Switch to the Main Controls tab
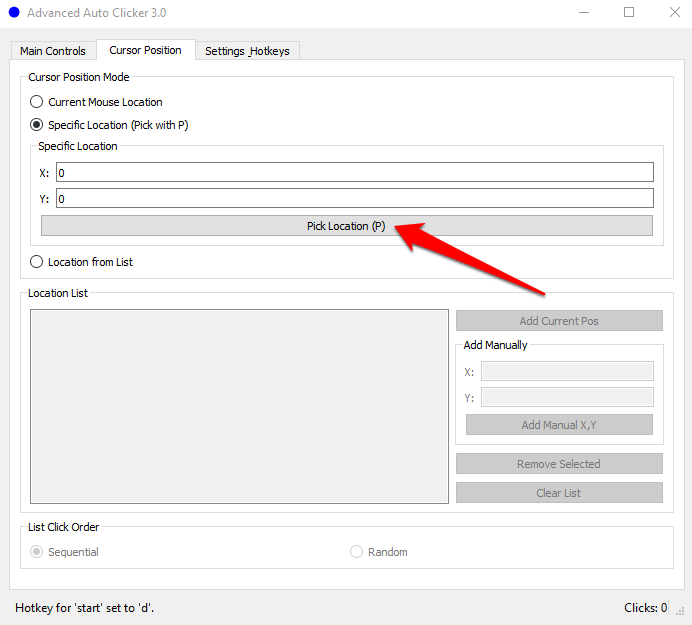692x625 pixels. coord(53,51)
